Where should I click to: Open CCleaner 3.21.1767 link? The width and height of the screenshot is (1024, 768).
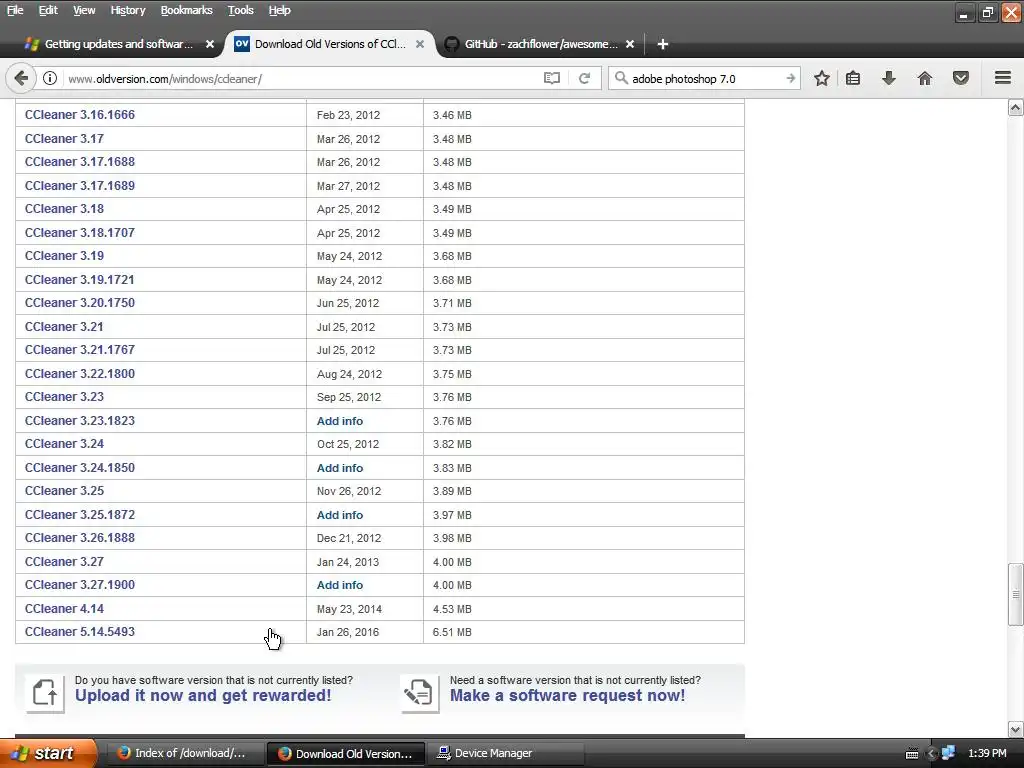coord(80,350)
